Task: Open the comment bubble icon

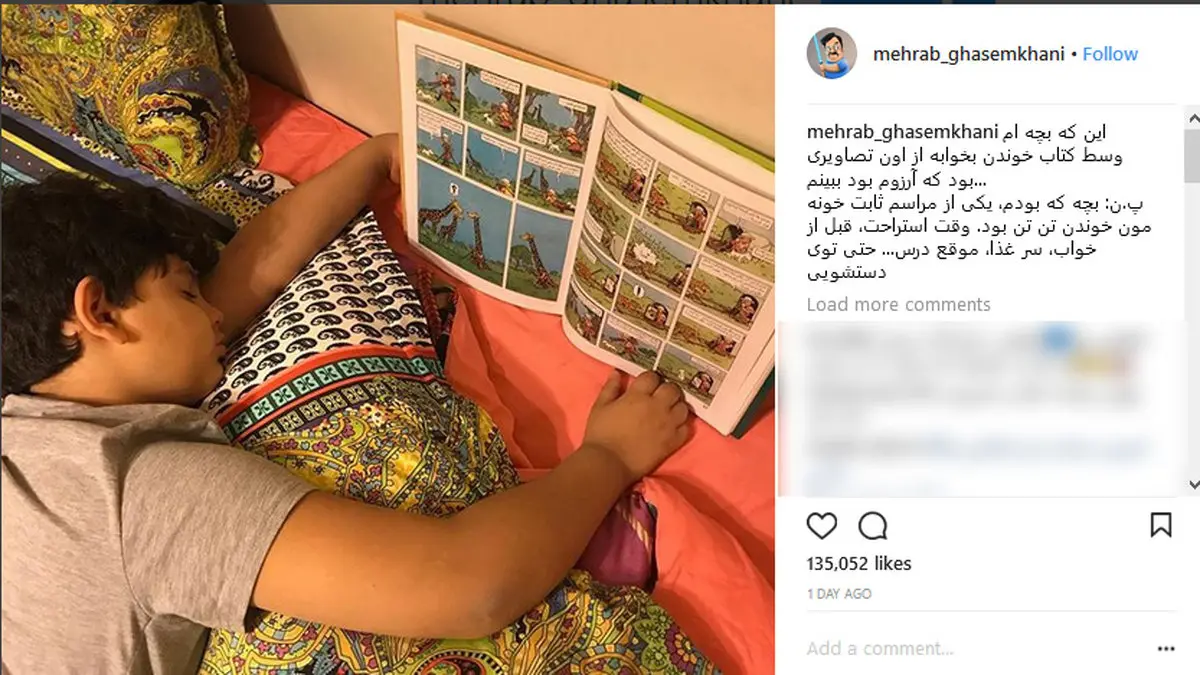Action: [x=873, y=525]
